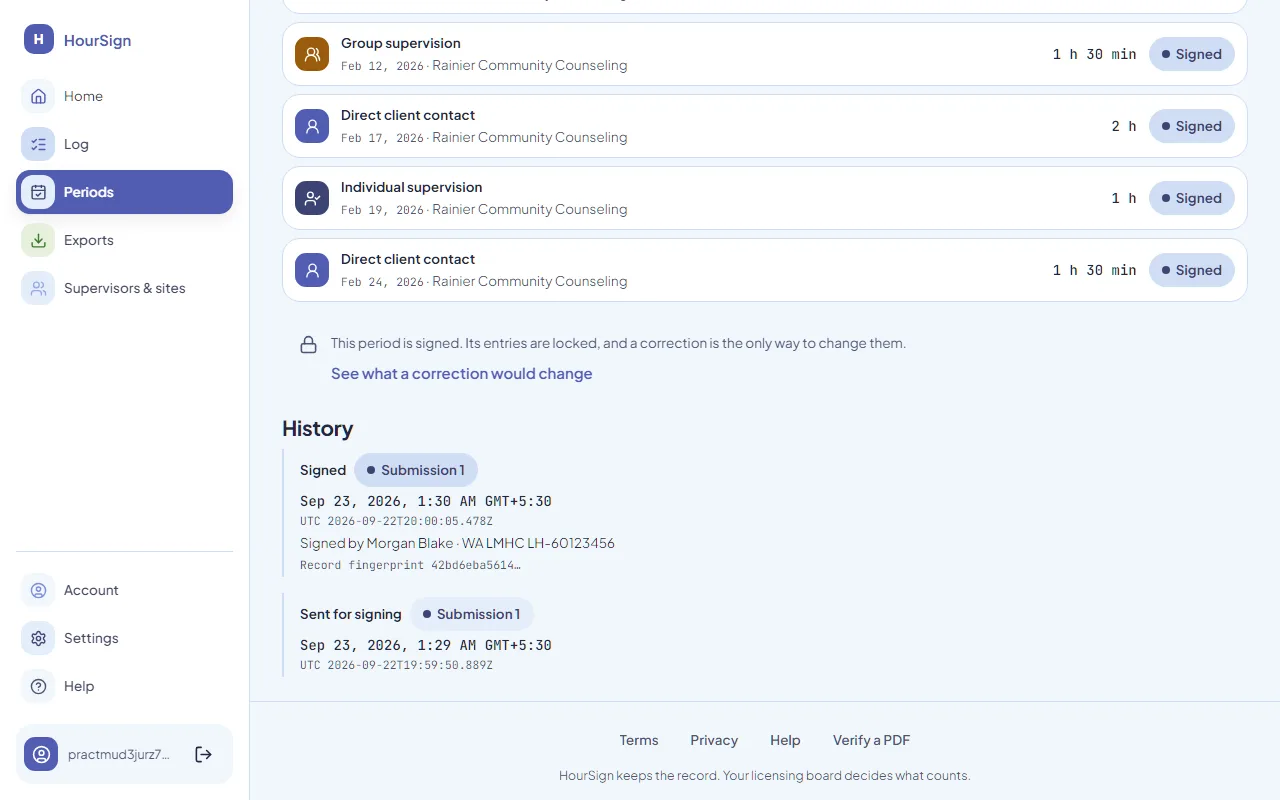
Task: Click See what a correction would change
Action: click(462, 373)
